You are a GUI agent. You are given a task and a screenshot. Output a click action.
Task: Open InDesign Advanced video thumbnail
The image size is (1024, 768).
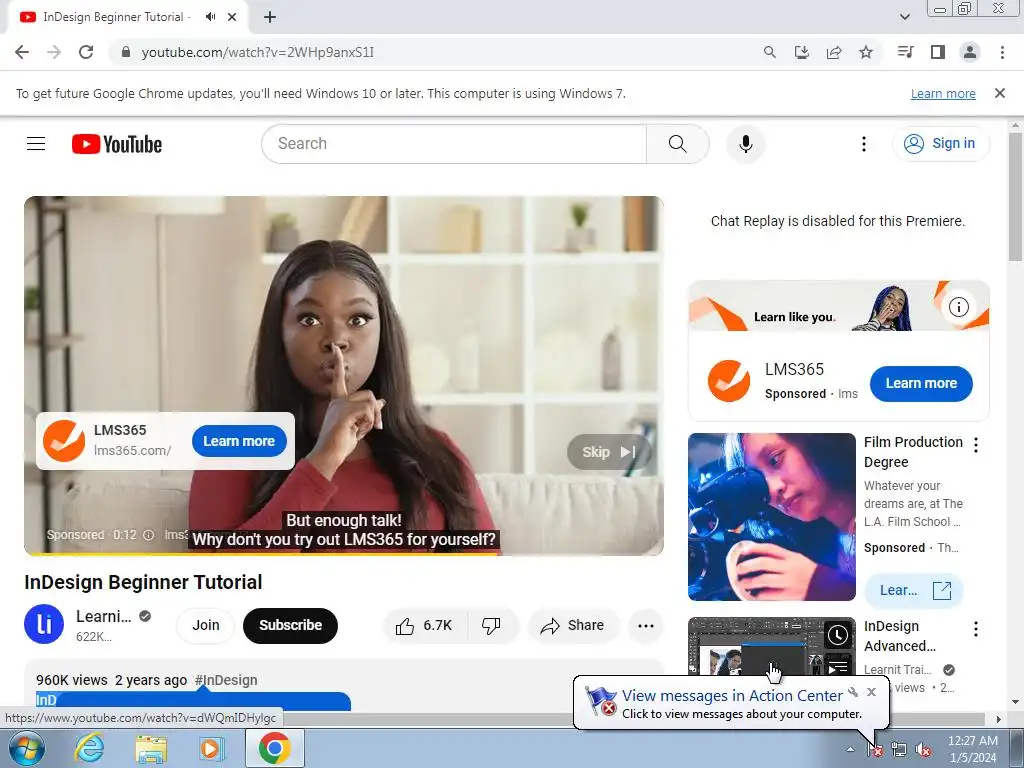coord(771,647)
